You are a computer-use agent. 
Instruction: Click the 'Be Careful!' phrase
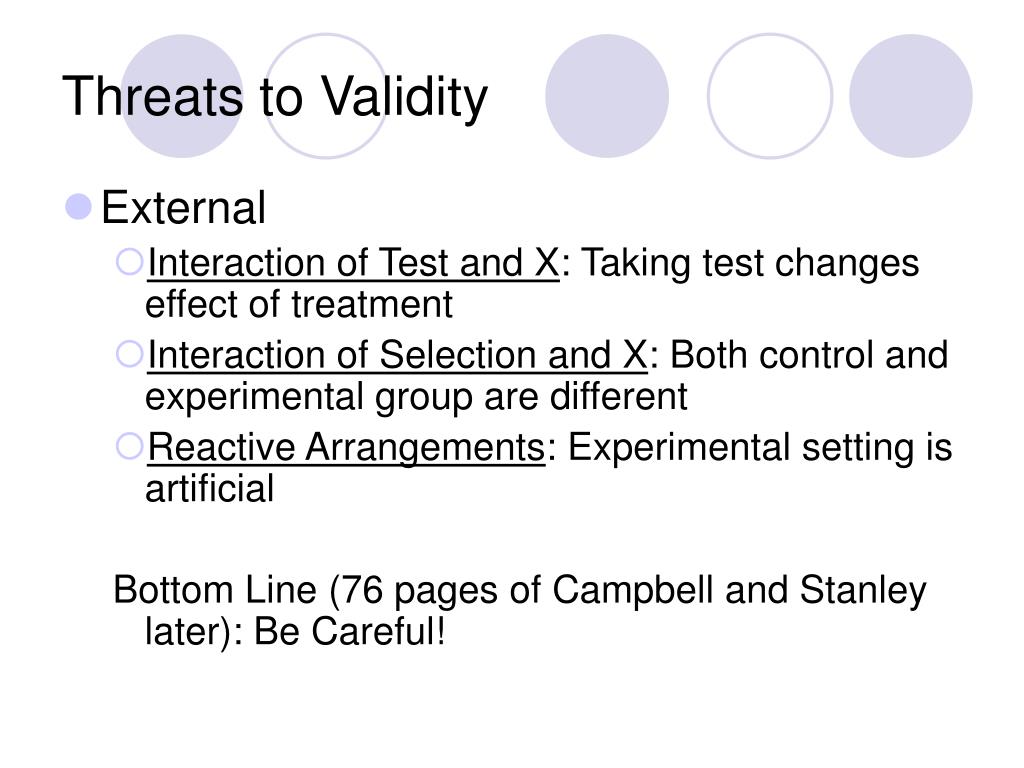pyautogui.click(x=349, y=632)
